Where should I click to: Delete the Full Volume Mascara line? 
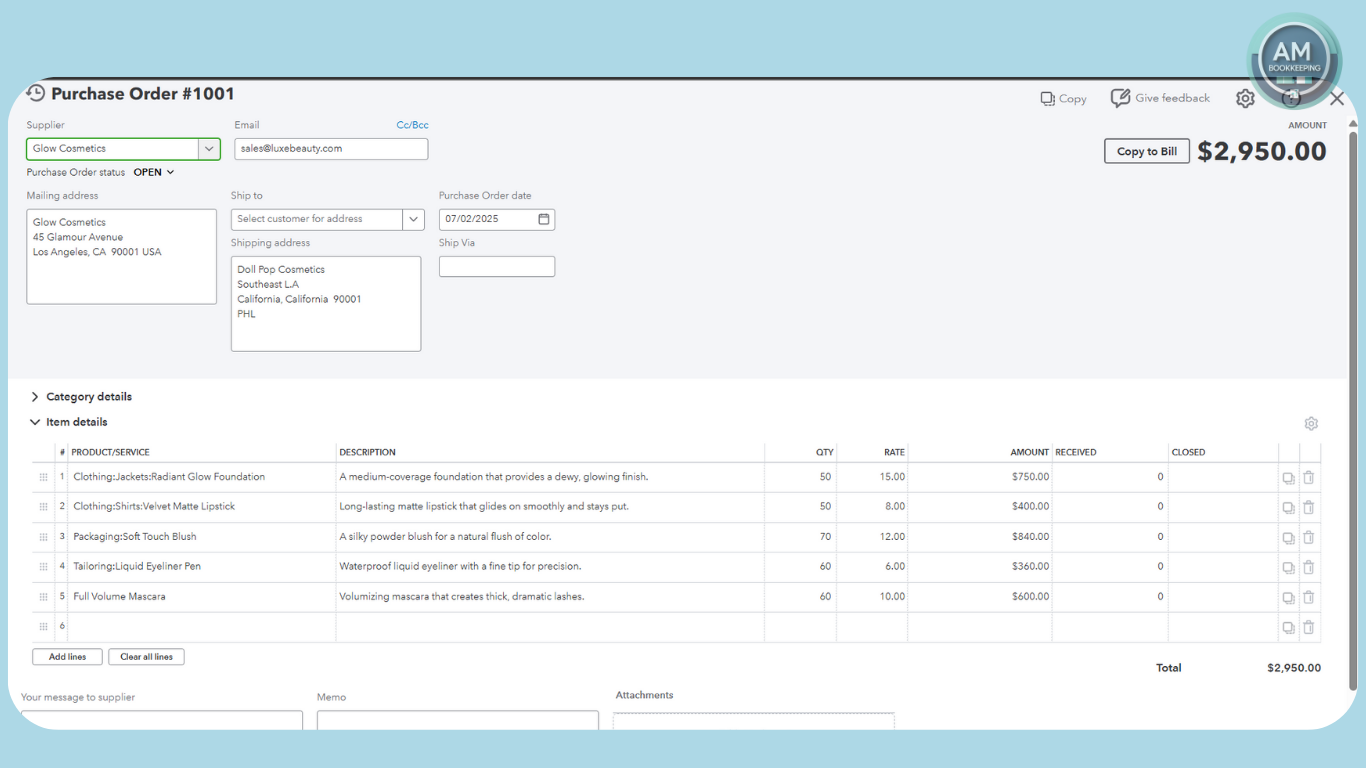tap(1308, 598)
